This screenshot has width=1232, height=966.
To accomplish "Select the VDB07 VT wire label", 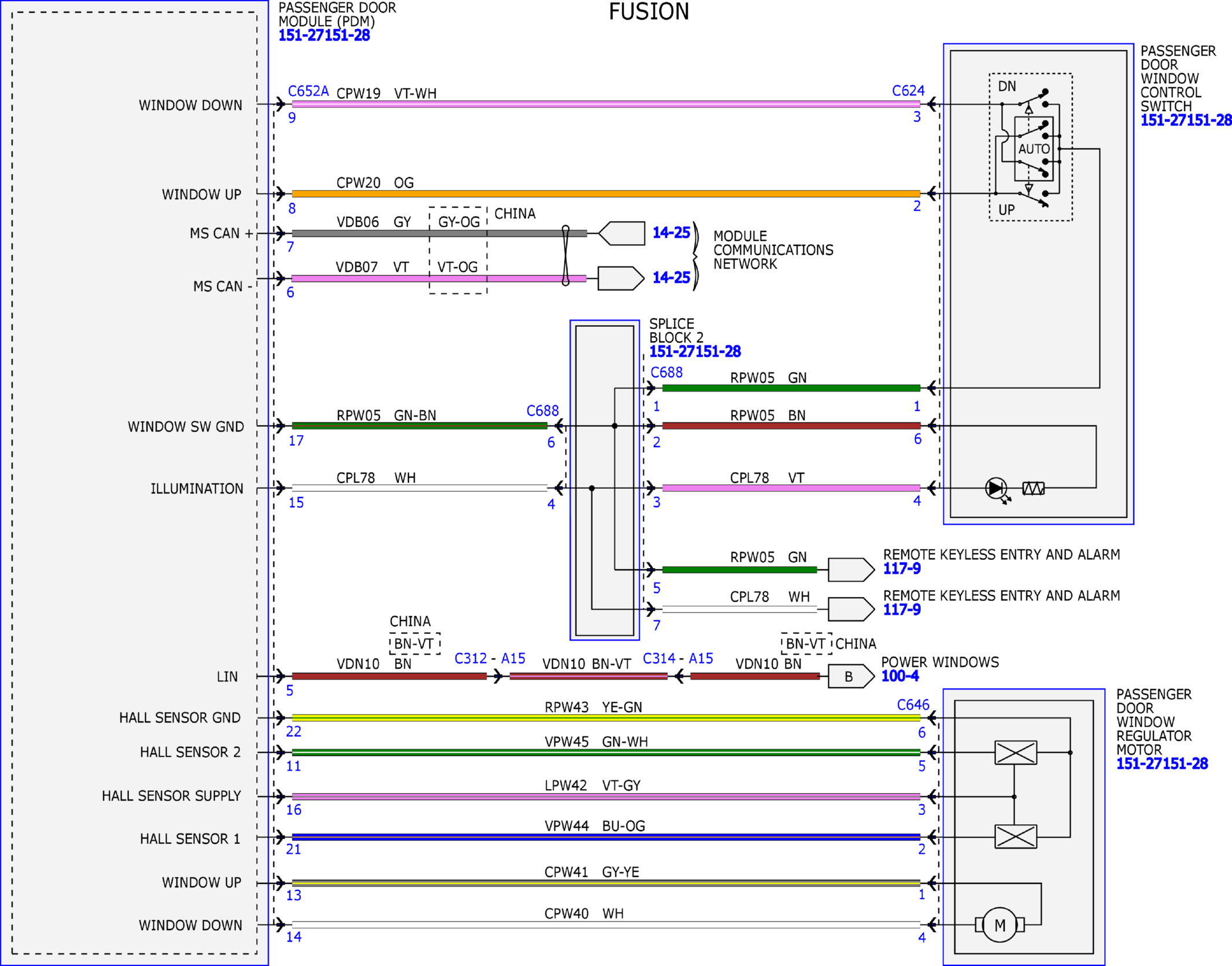I will pos(372,267).
